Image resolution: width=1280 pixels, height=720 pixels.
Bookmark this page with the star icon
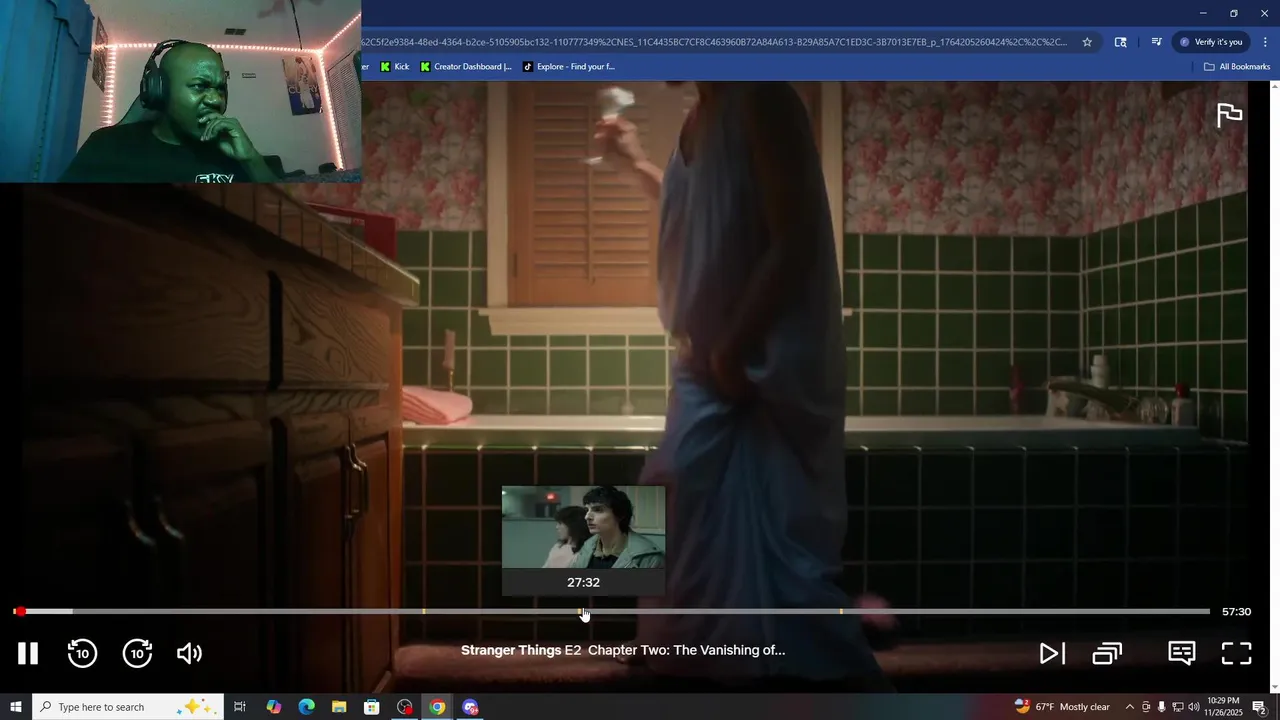[1087, 42]
